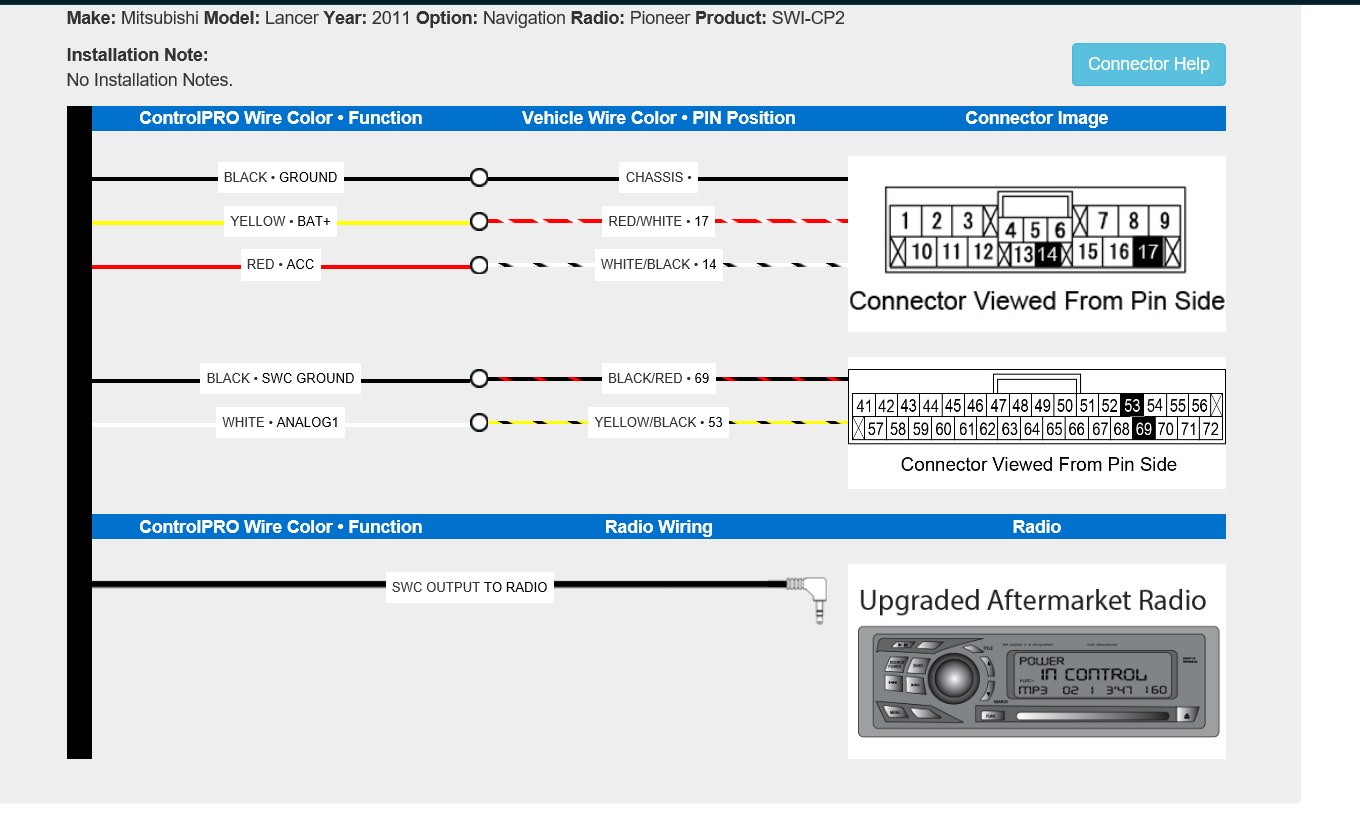
Task: Open the Connector Help button
Action: (1148, 64)
